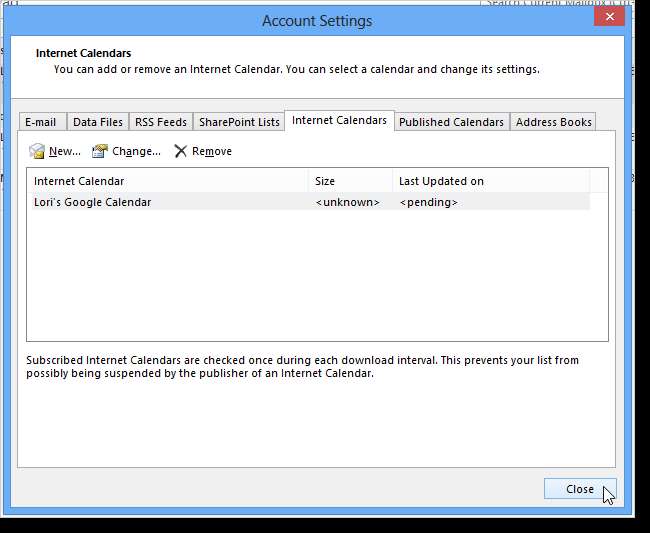Click the Change settings icon
This screenshot has height=533, width=650.
(x=100, y=151)
